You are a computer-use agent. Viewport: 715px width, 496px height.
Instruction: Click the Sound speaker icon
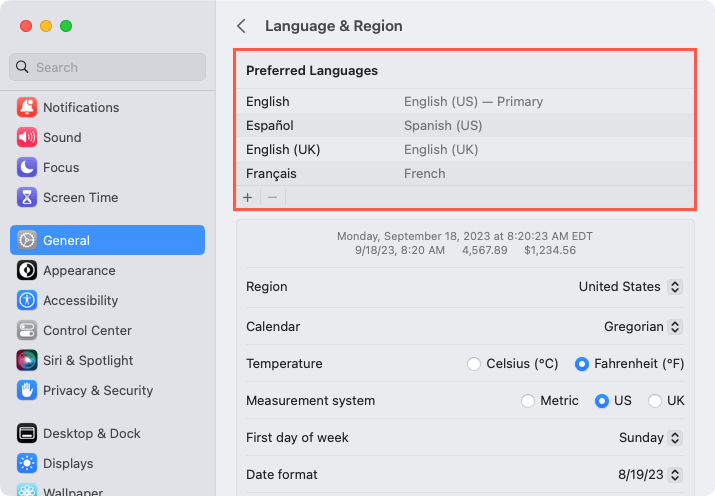pos(27,137)
